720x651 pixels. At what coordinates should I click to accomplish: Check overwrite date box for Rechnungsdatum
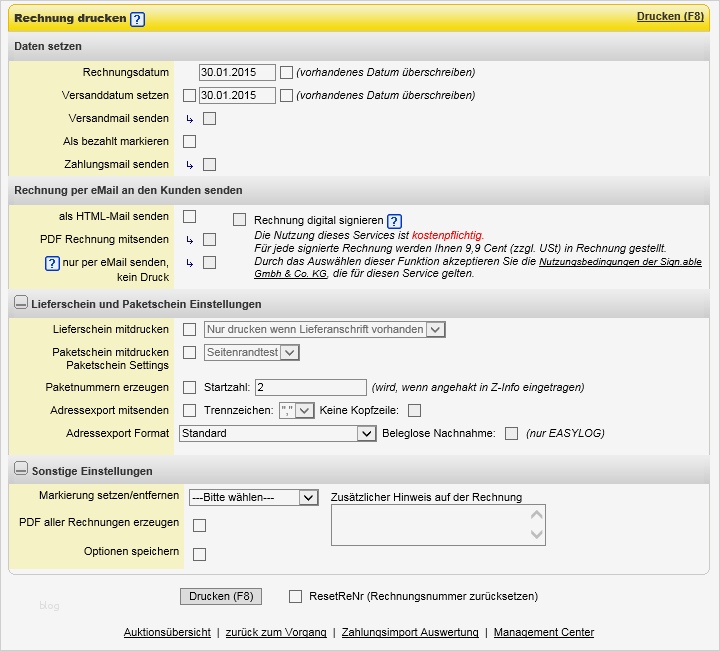pyautogui.click(x=286, y=73)
